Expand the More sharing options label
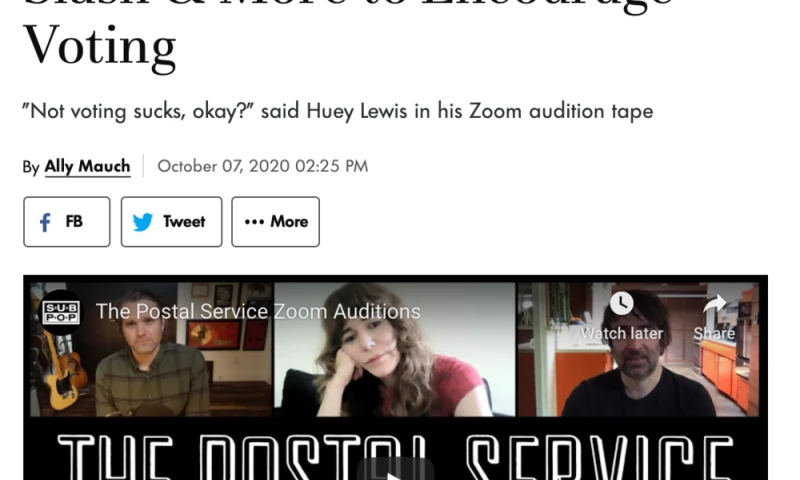 [x=289, y=222]
